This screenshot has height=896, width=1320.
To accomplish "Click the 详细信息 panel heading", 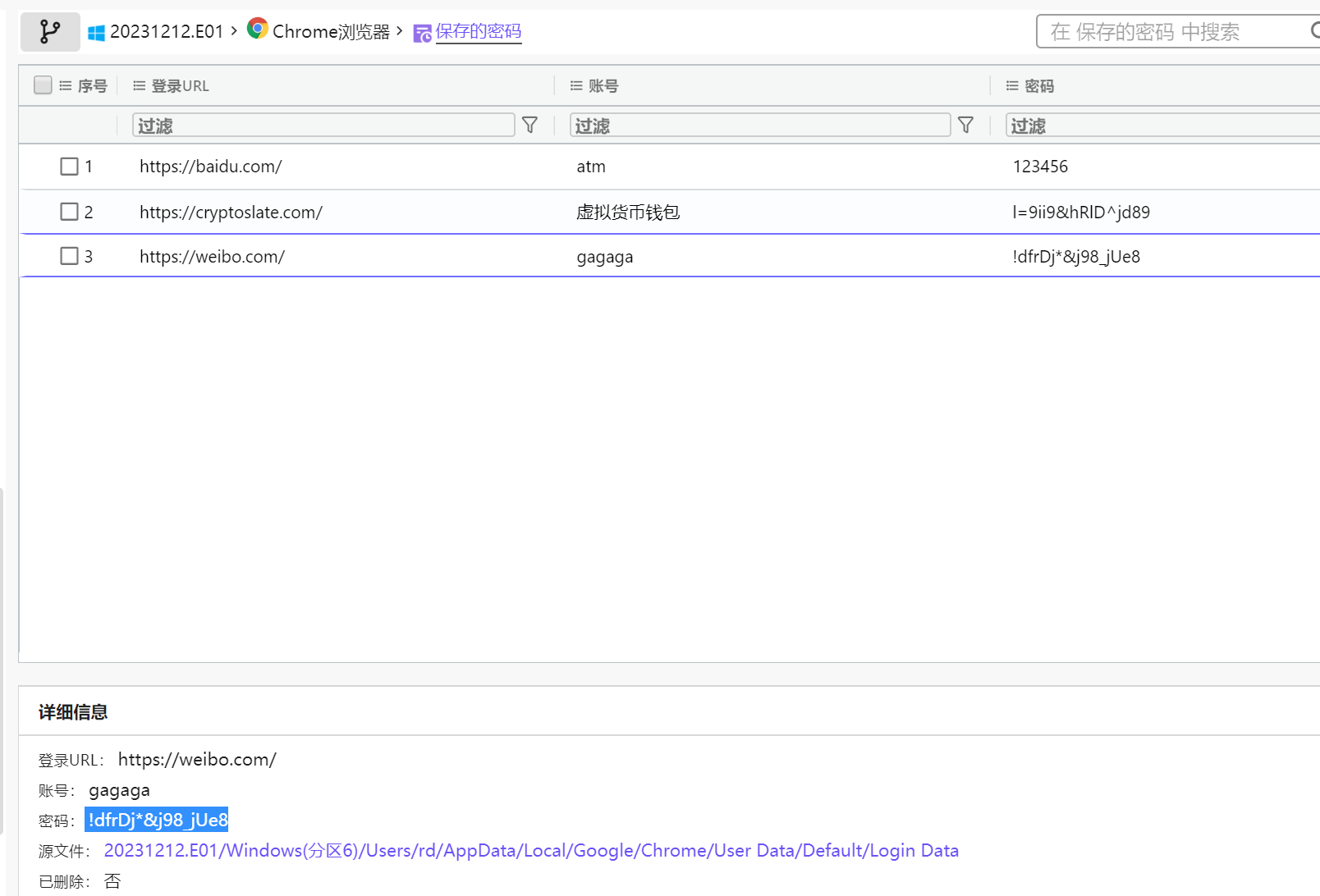I will [73, 711].
